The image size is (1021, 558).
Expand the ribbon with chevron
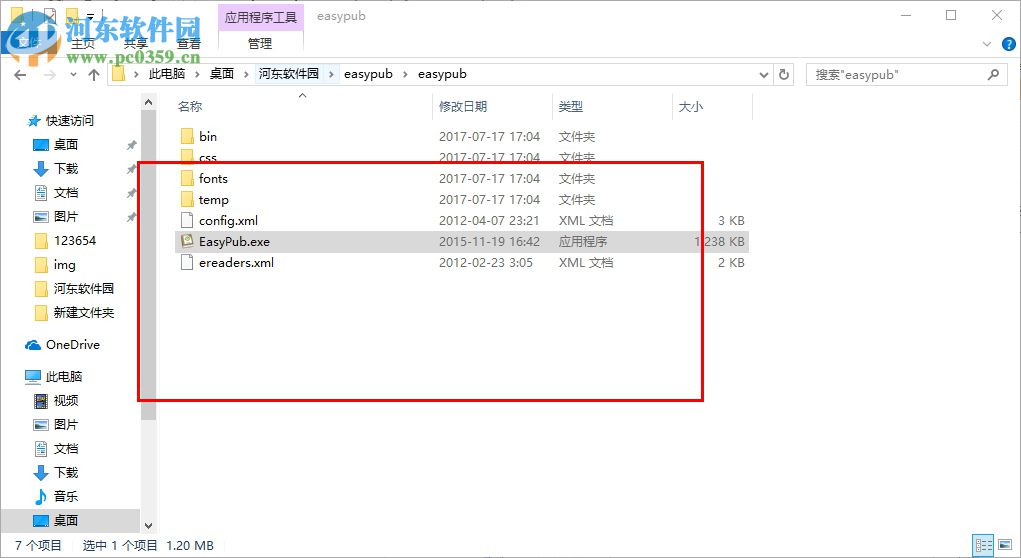986,44
